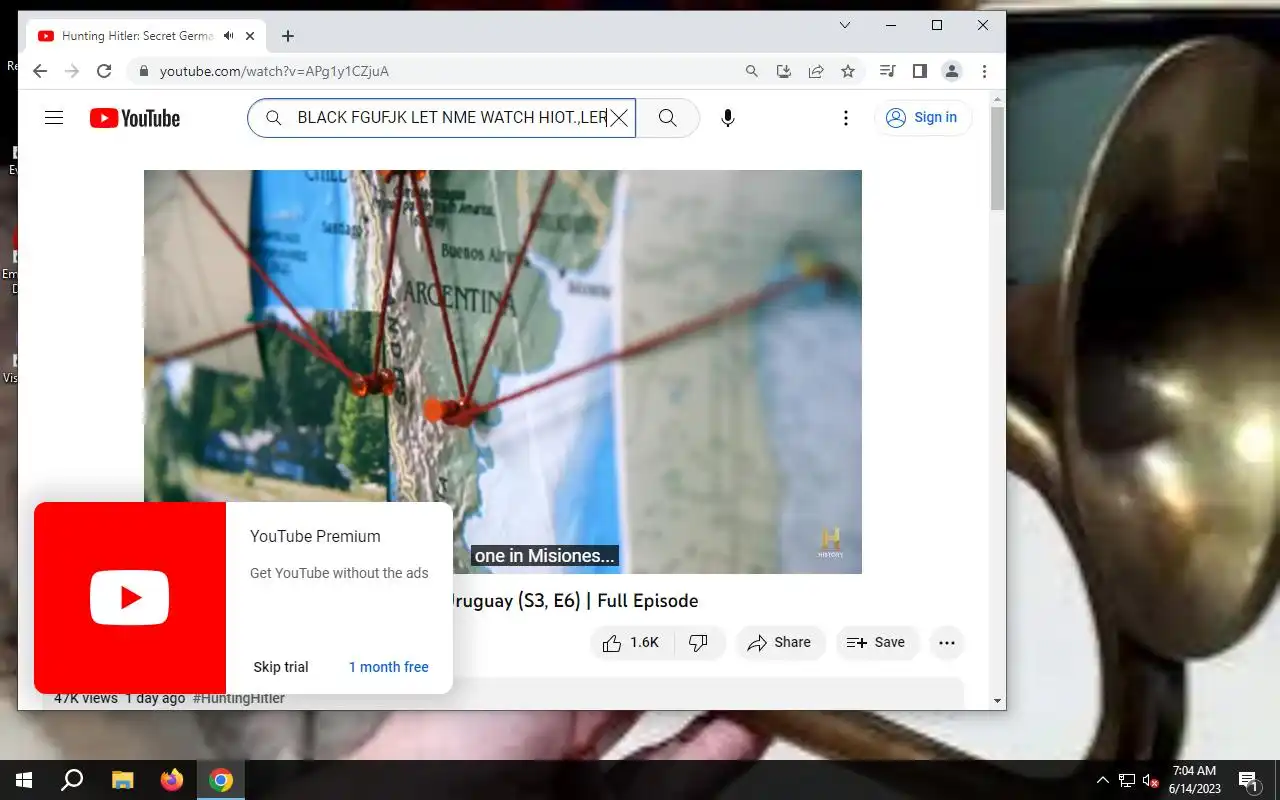Open Chrome profile avatar menu
This screenshot has width=1280, height=800.
pyautogui.click(x=952, y=71)
